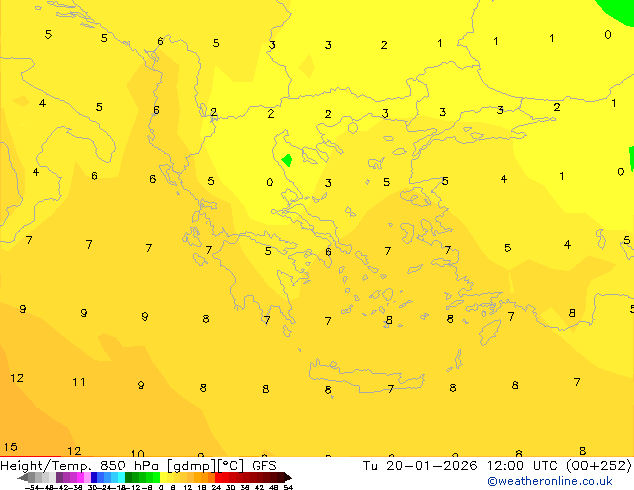Pick the dark purple swatch in the legend
This screenshot has height=490, width=634.
(59, 477)
